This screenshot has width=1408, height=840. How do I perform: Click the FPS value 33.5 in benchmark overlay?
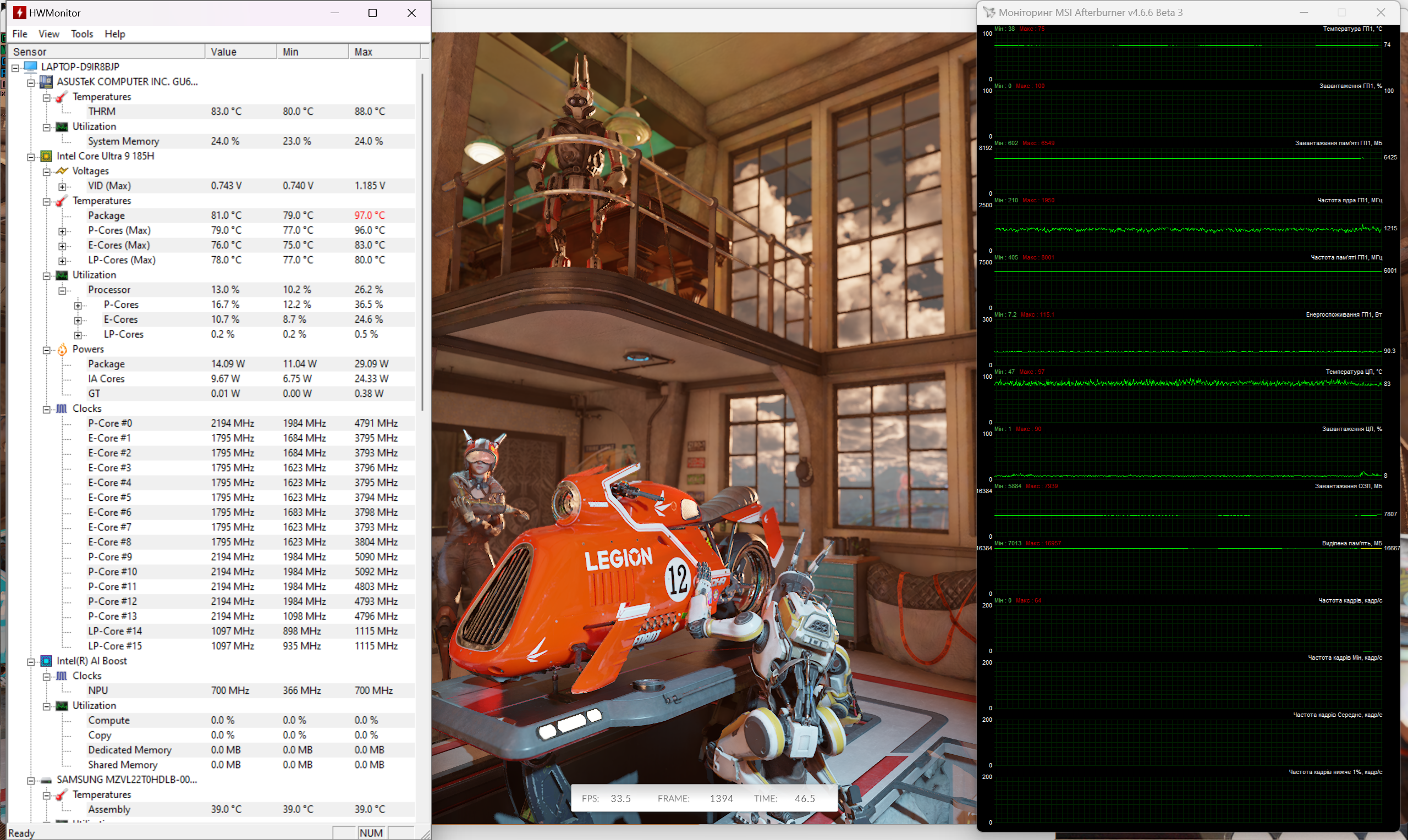point(620,799)
